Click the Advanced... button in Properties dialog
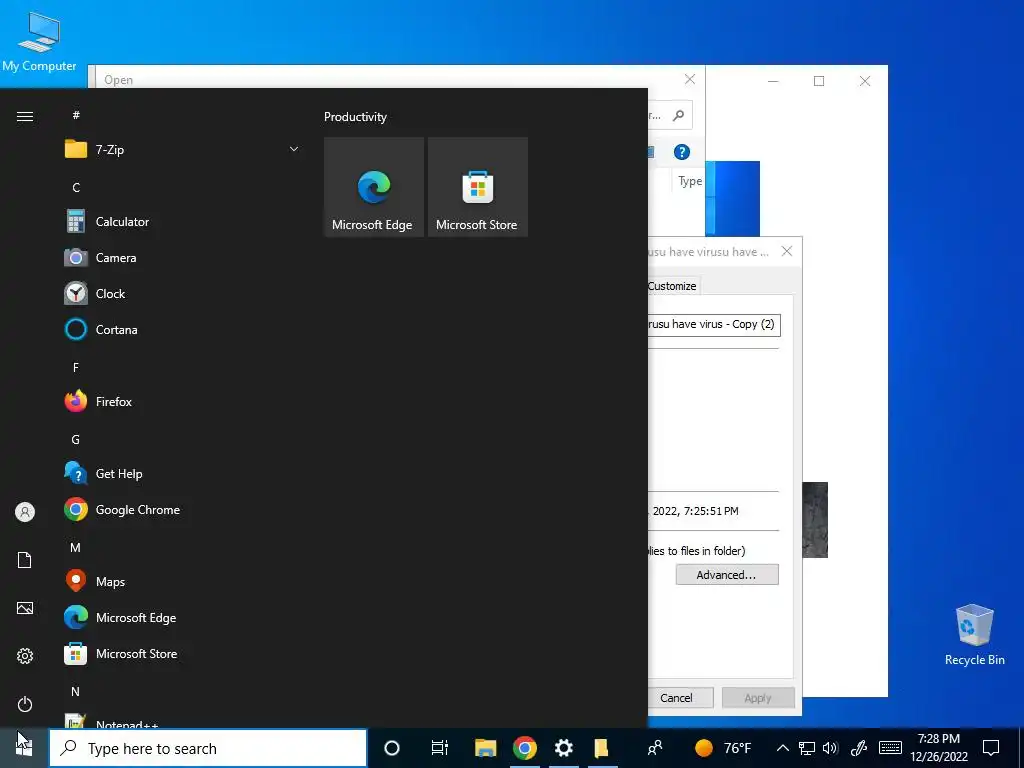This screenshot has height=768, width=1024. coord(727,575)
